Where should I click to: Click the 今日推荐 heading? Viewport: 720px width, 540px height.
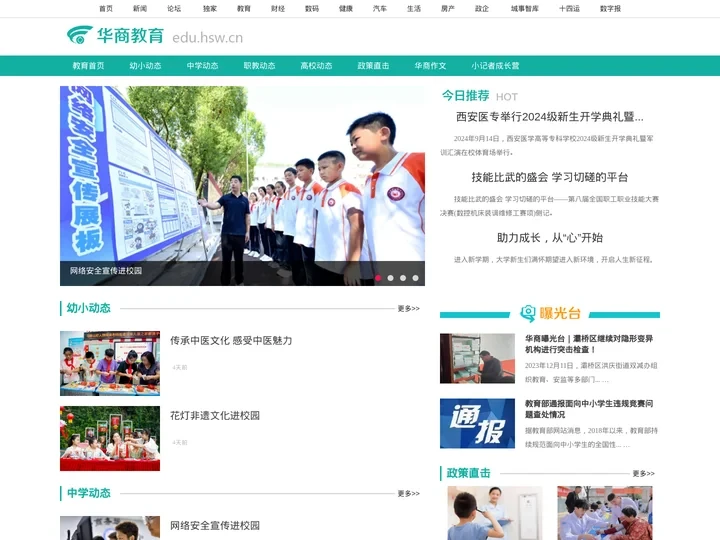tap(466, 96)
